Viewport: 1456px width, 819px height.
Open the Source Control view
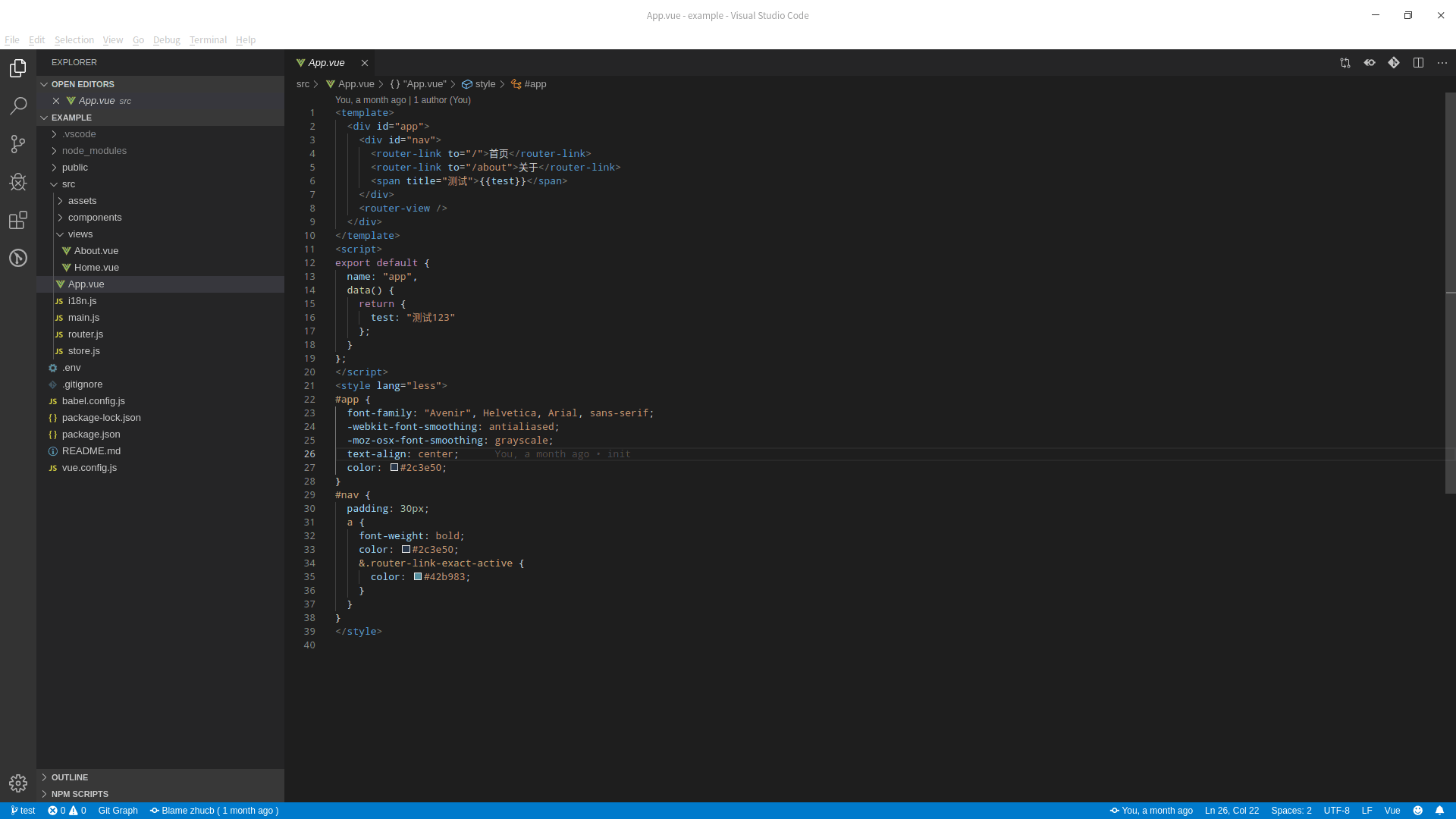pyautogui.click(x=18, y=144)
